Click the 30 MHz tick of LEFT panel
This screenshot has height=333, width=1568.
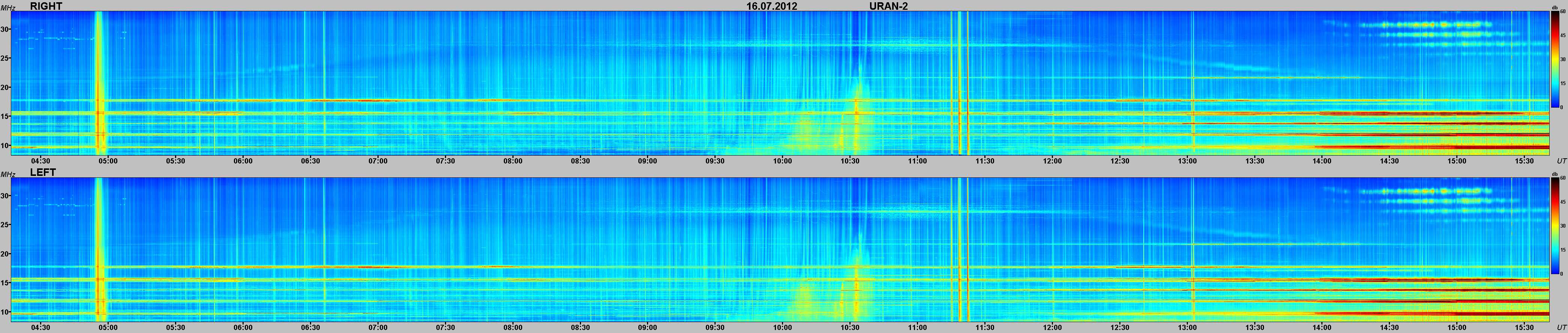tap(5, 195)
